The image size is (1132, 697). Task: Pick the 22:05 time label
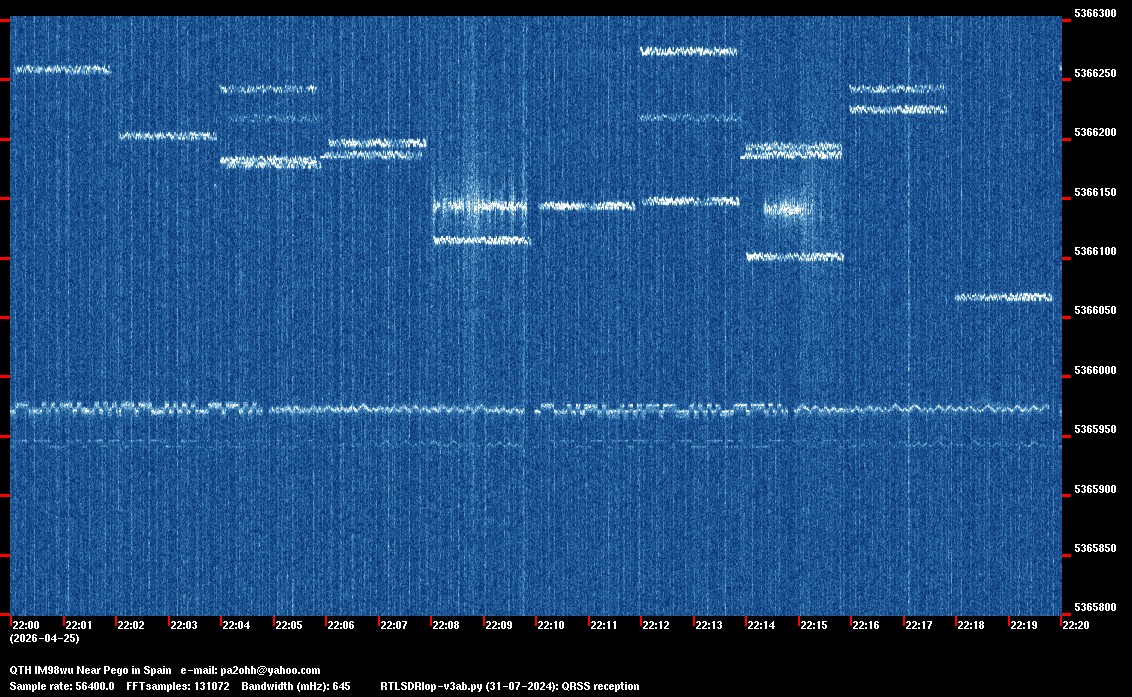[x=289, y=625]
